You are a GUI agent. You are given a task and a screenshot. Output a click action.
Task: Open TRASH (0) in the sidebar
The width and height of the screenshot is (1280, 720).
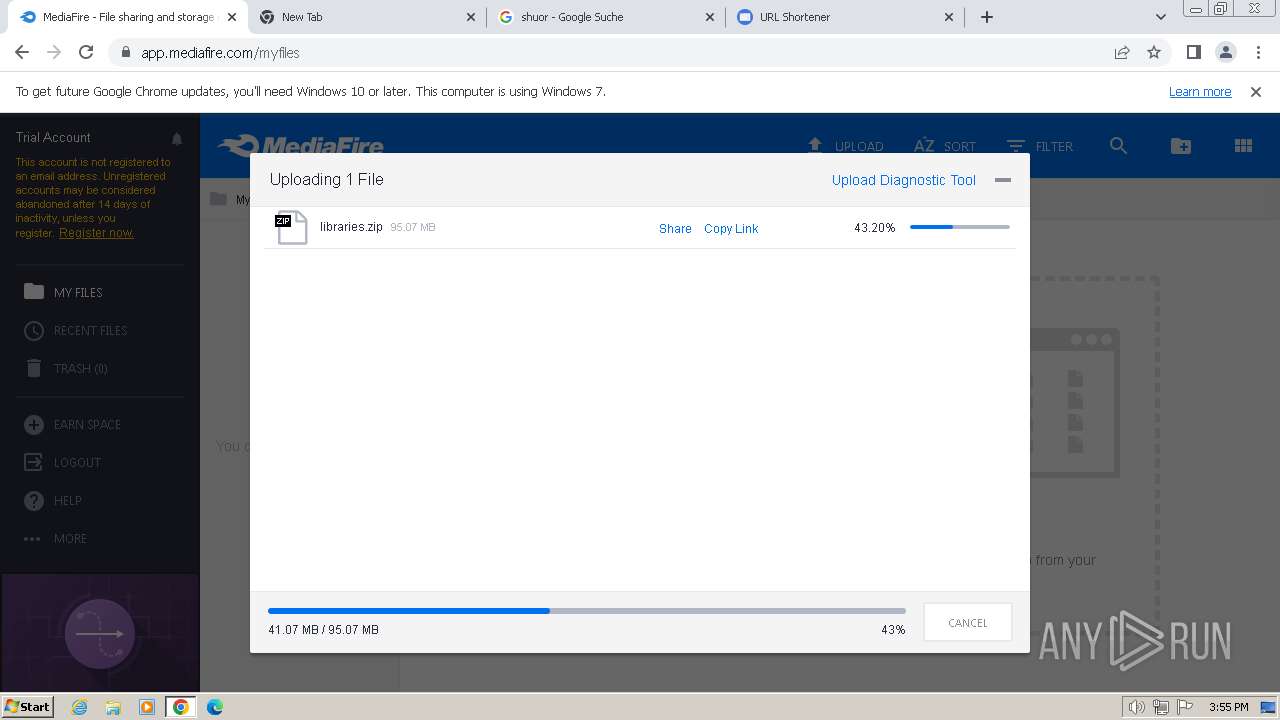point(80,368)
